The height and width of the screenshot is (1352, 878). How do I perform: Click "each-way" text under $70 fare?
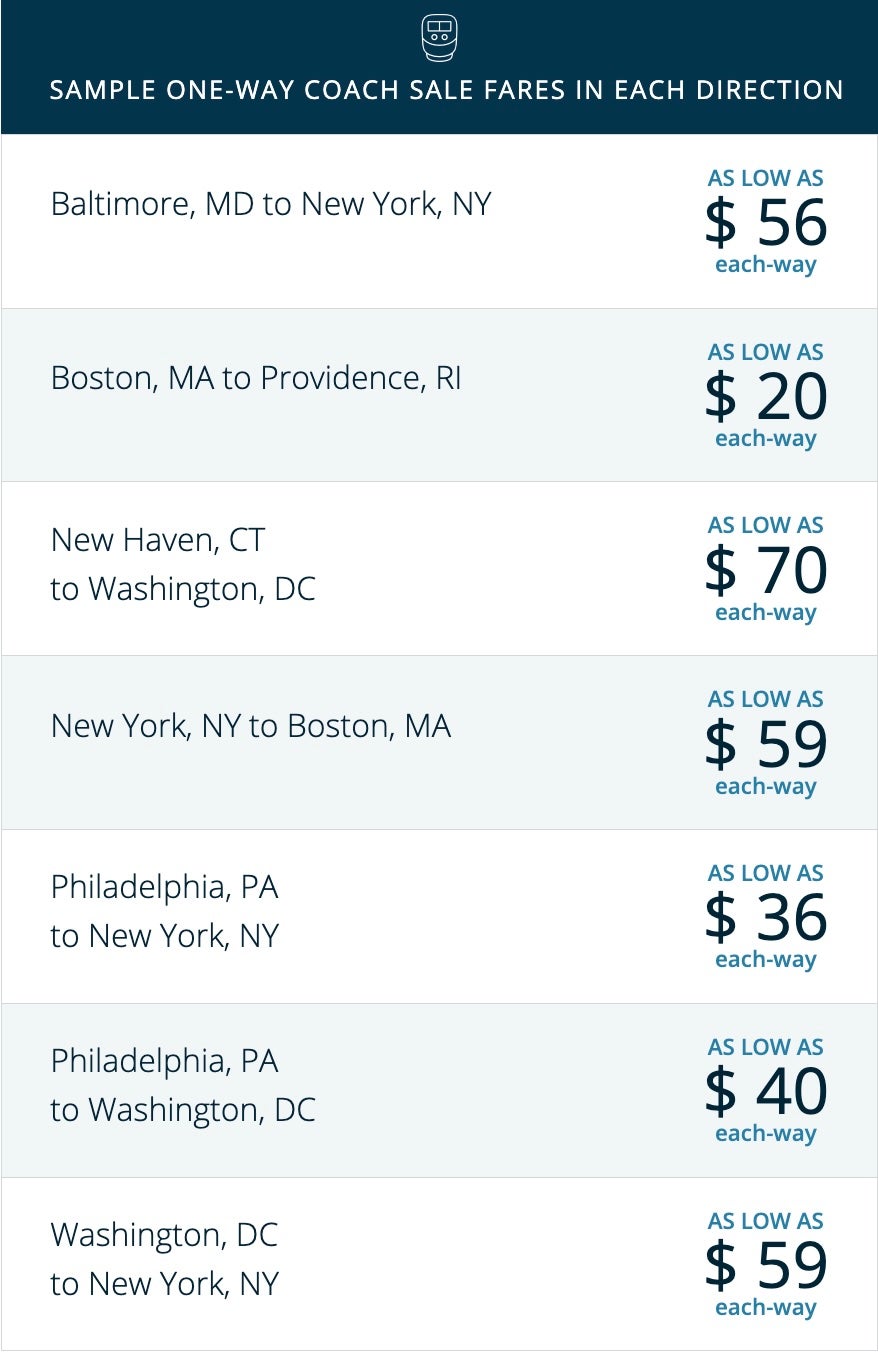pyautogui.click(x=766, y=613)
